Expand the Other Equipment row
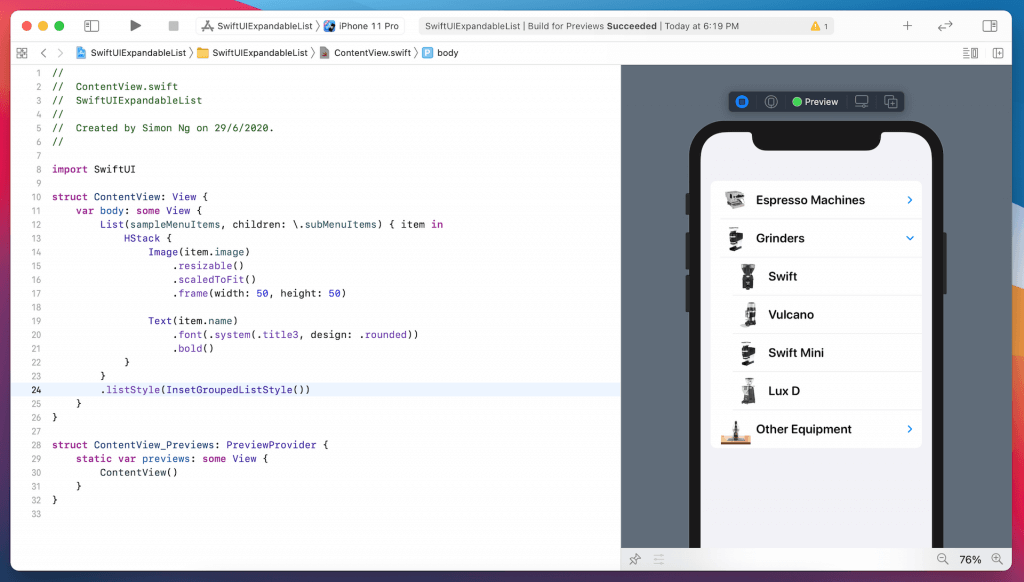 click(909, 429)
